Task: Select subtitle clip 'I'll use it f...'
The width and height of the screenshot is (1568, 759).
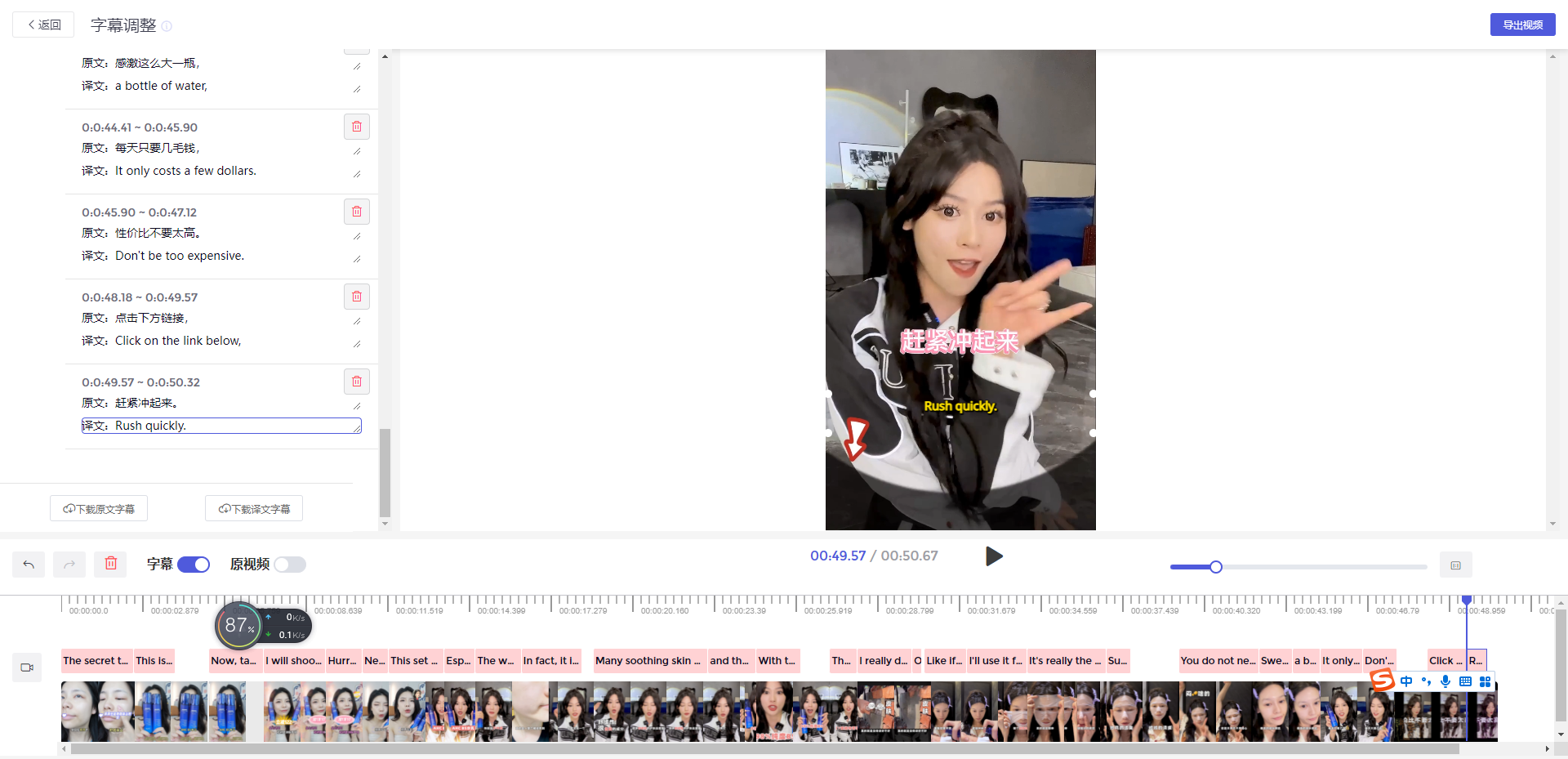Action: pyautogui.click(x=996, y=661)
